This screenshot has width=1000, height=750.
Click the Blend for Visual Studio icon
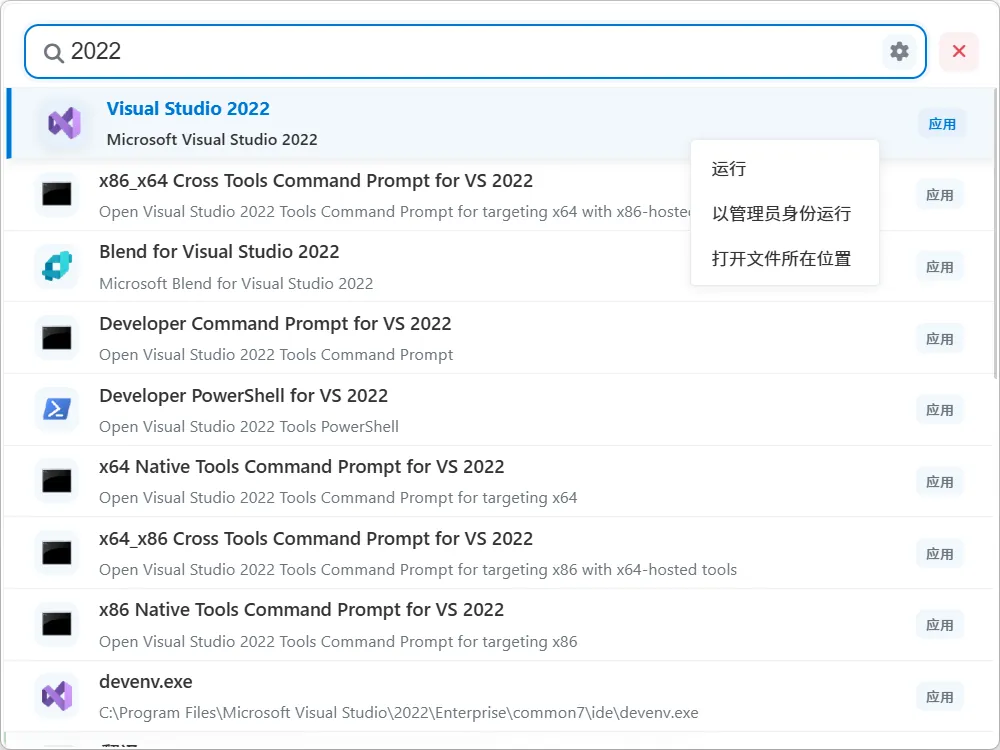click(57, 266)
